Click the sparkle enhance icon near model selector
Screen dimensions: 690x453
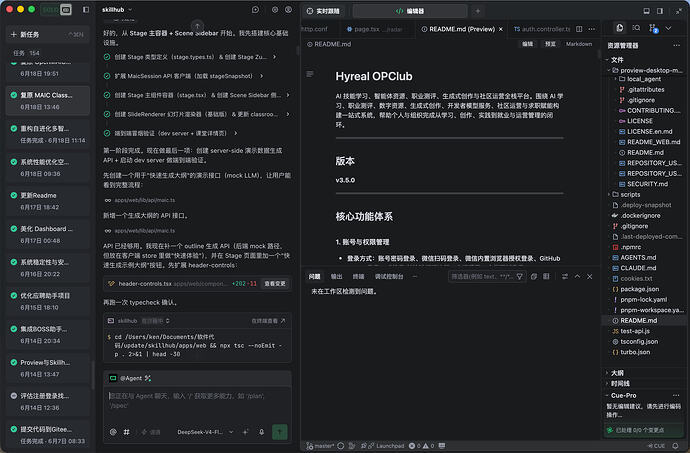point(246,432)
